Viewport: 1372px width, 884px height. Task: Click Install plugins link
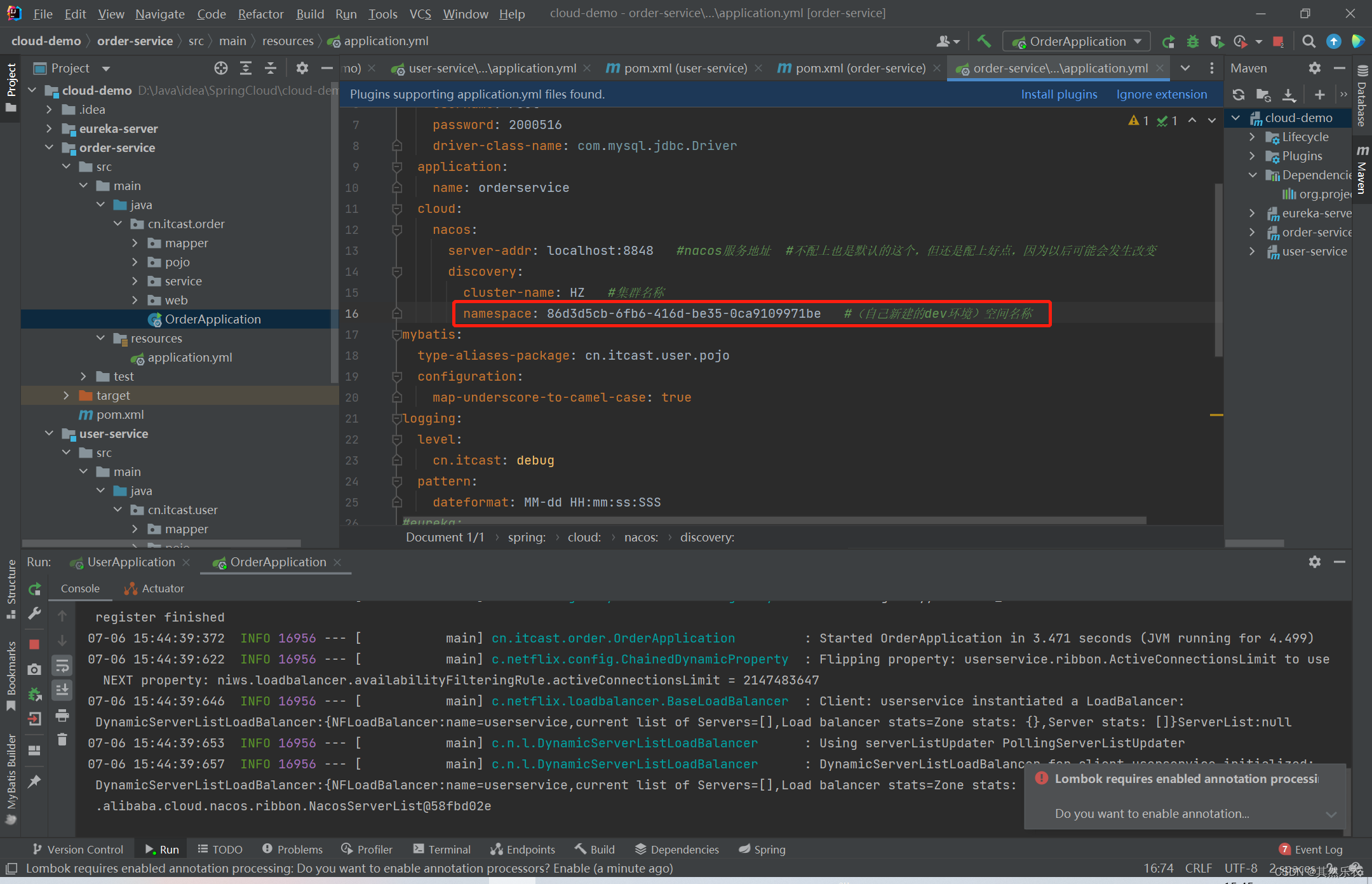1059,94
